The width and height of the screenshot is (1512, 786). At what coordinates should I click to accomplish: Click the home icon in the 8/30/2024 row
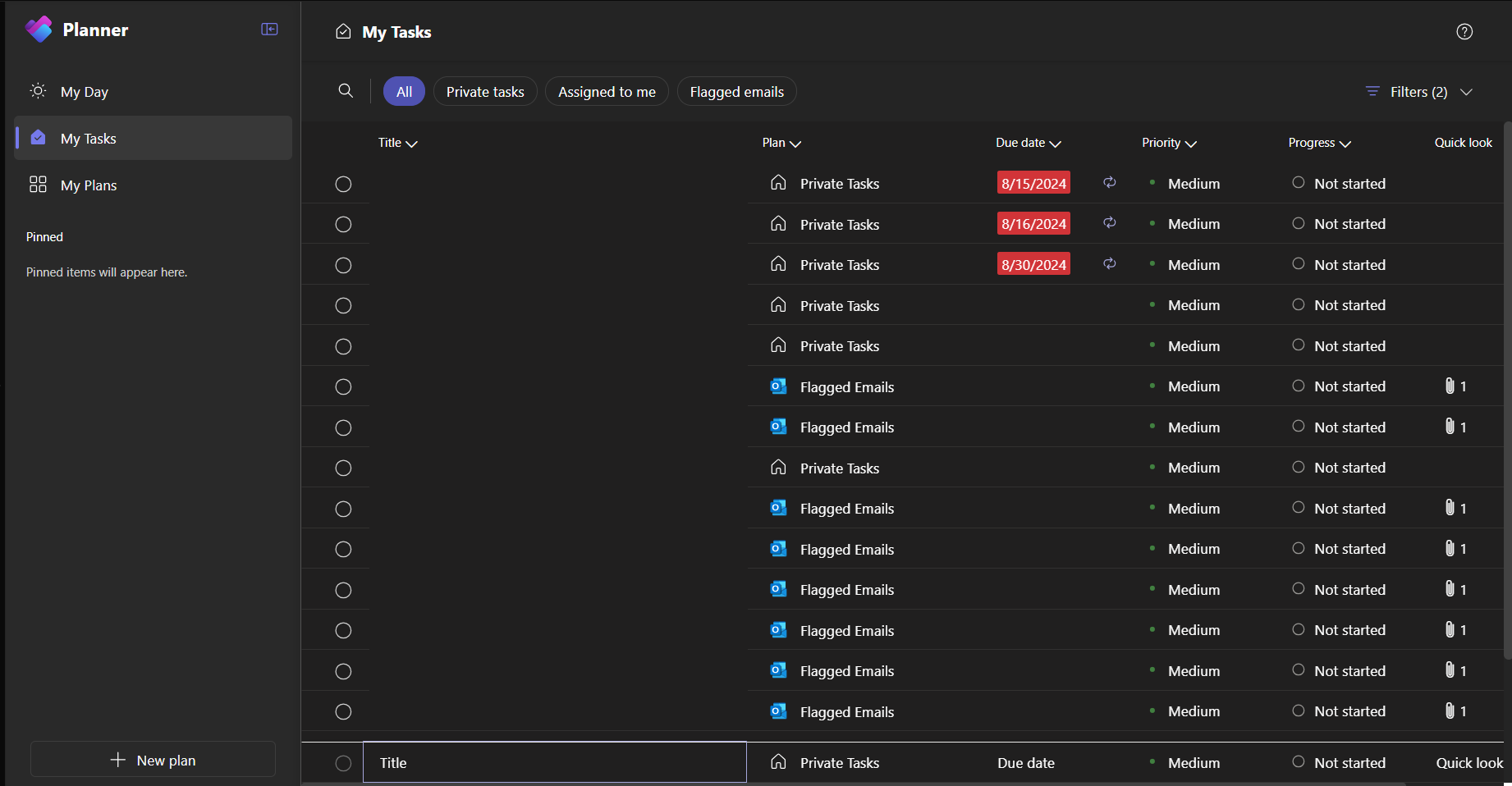coord(778,264)
